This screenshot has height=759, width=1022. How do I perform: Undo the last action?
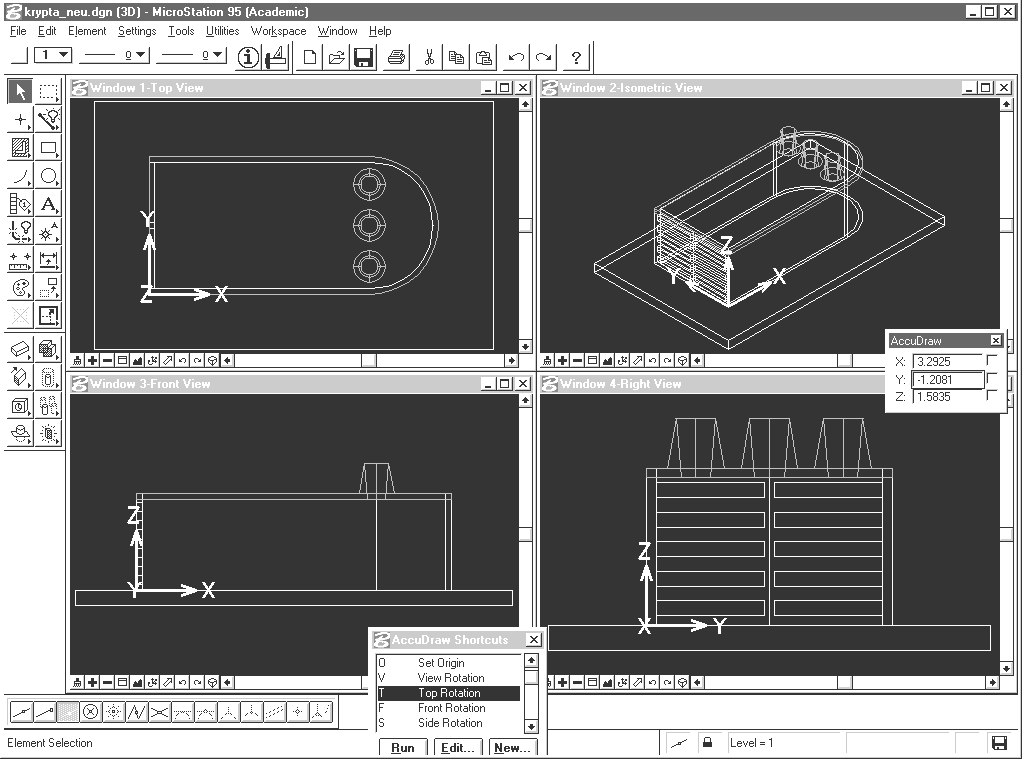click(516, 57)
